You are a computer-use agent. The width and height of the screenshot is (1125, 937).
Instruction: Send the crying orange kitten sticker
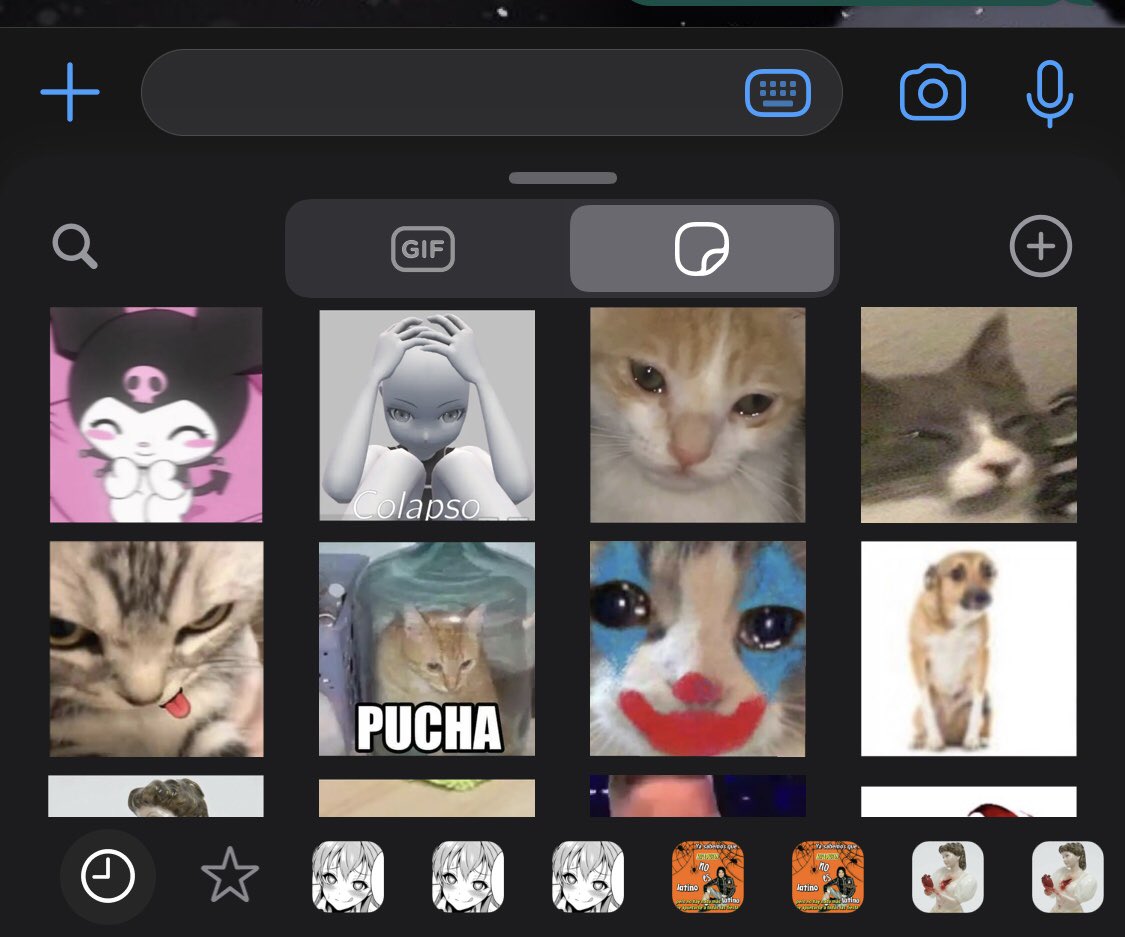tap(697, 415)
